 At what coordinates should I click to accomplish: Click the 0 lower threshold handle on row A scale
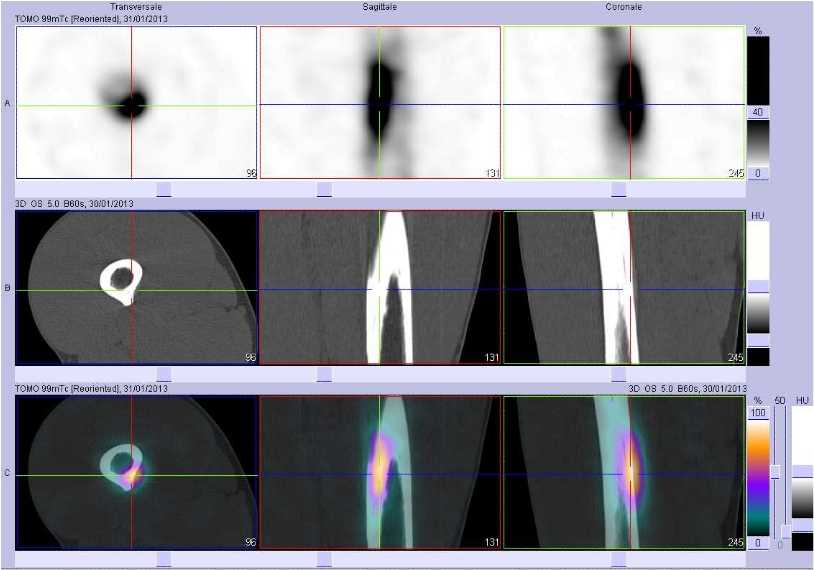tap(758, 173)
